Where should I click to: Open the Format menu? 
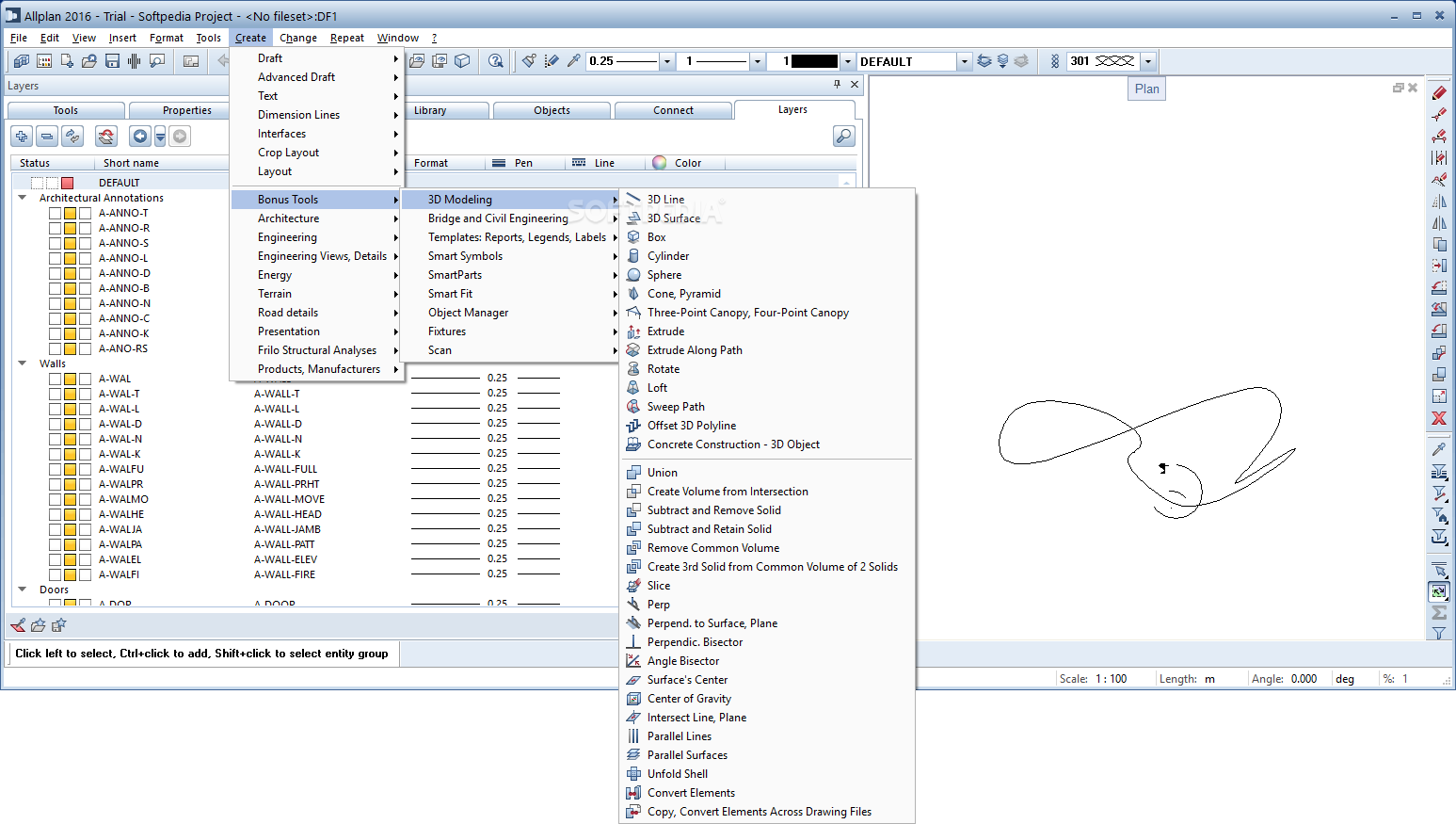point(167,38)
